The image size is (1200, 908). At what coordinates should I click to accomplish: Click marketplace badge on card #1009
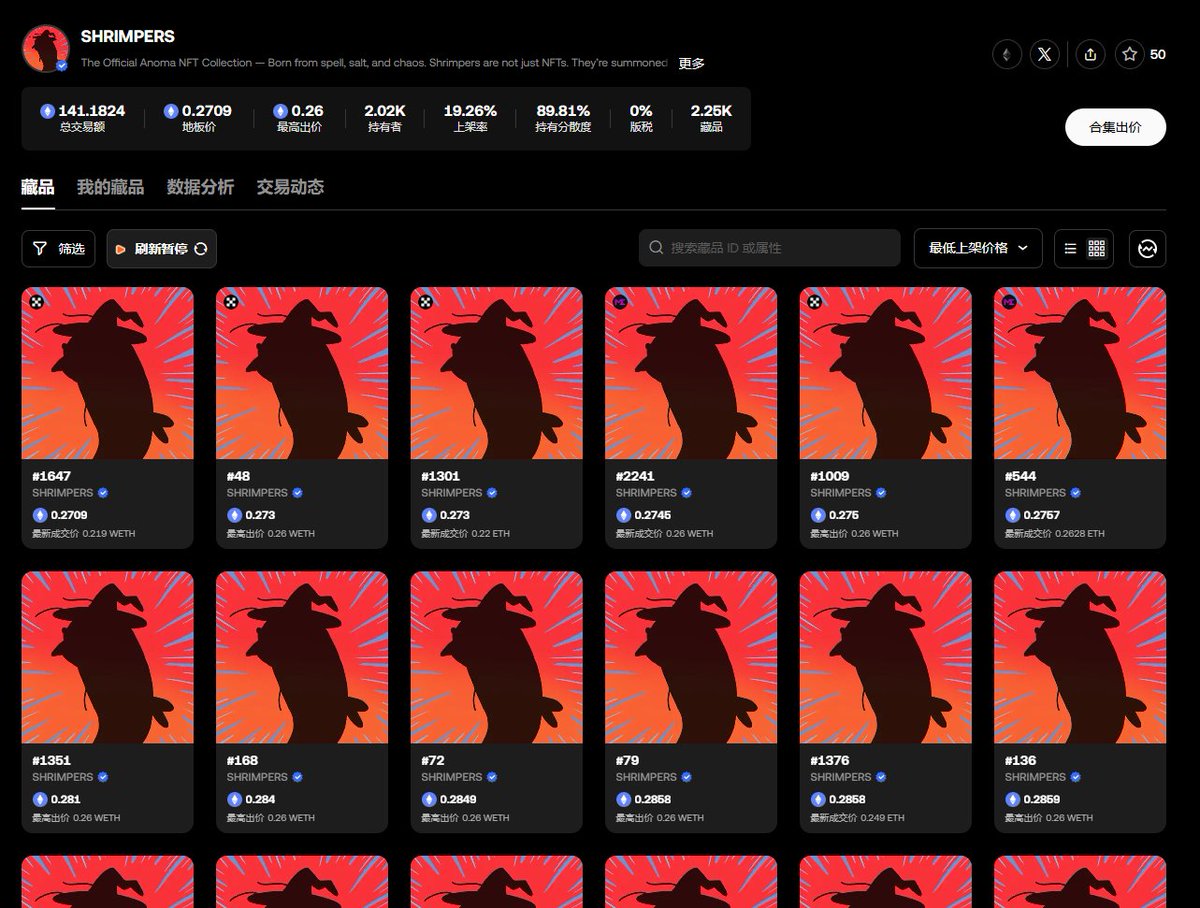815,301
